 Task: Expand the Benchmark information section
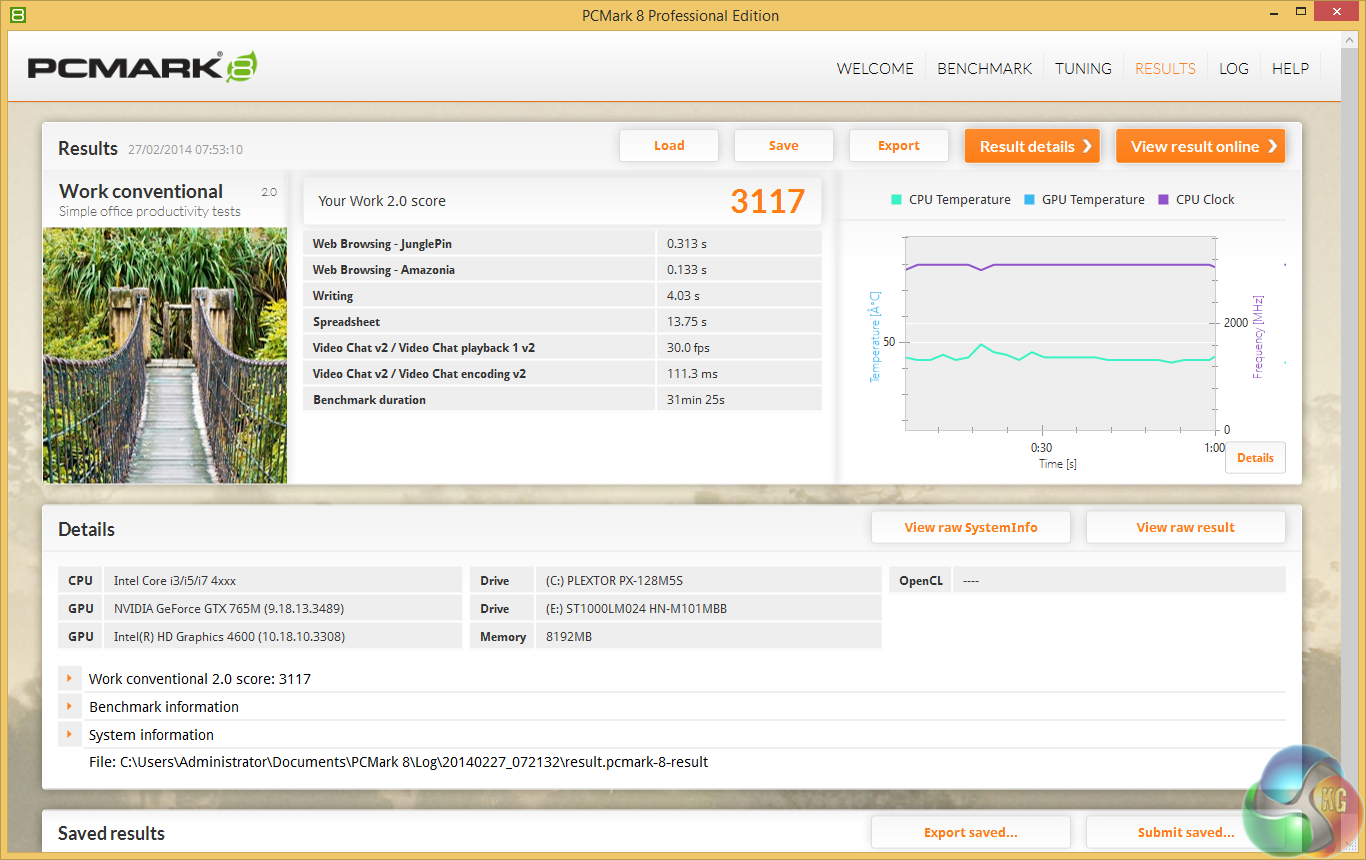(x=69, y=707)
